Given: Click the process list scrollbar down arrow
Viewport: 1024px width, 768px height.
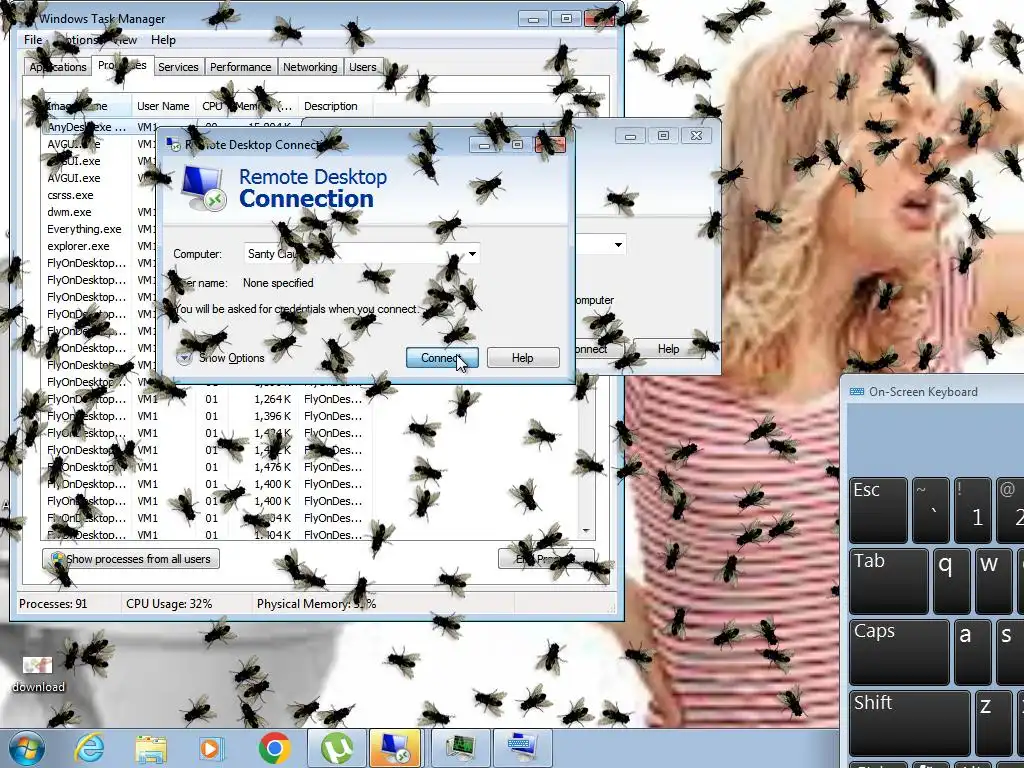Looking at the screenshot, I should pos(586,531).
